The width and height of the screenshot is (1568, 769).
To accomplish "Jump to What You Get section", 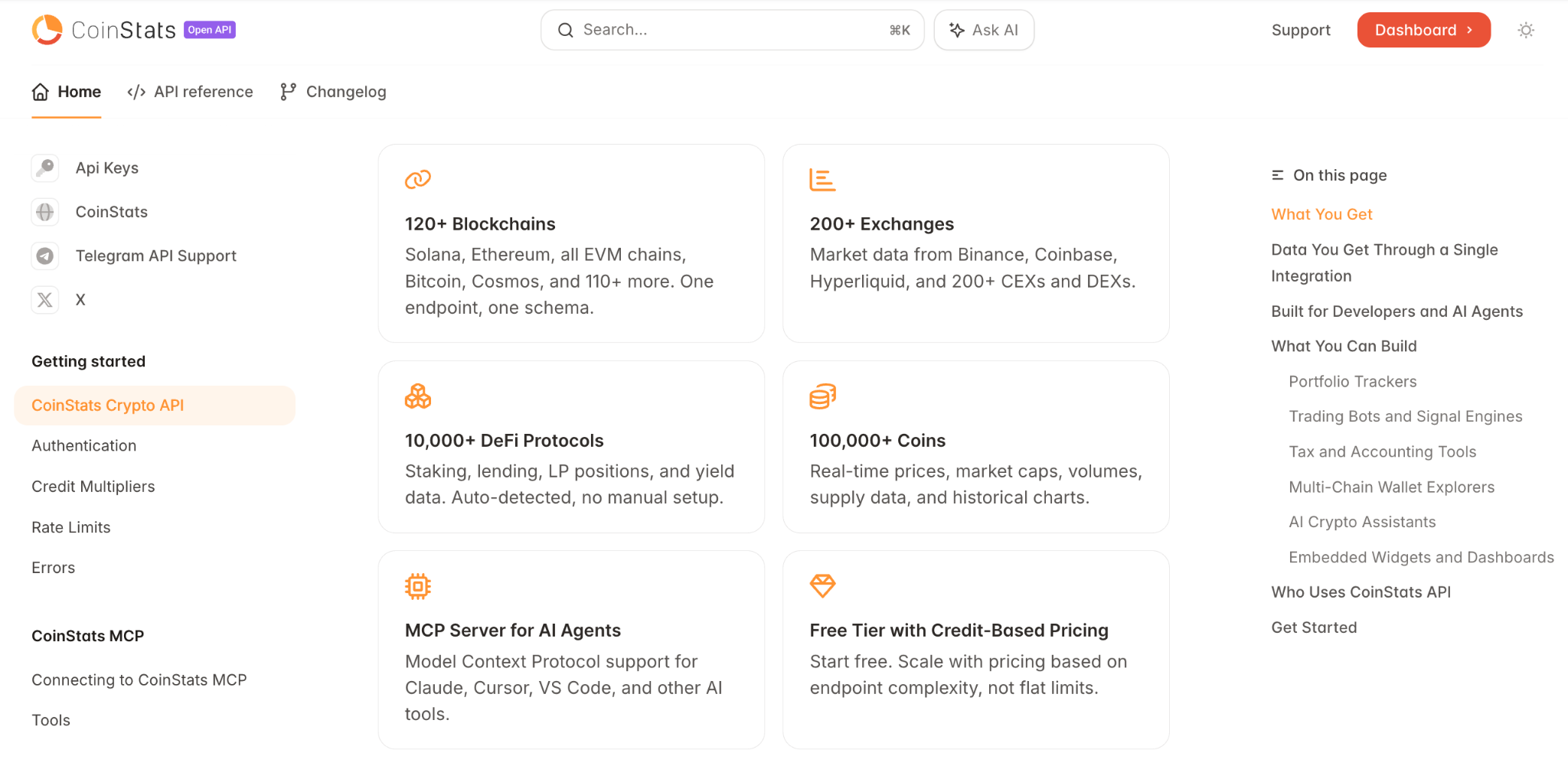I will [1321, 214].
